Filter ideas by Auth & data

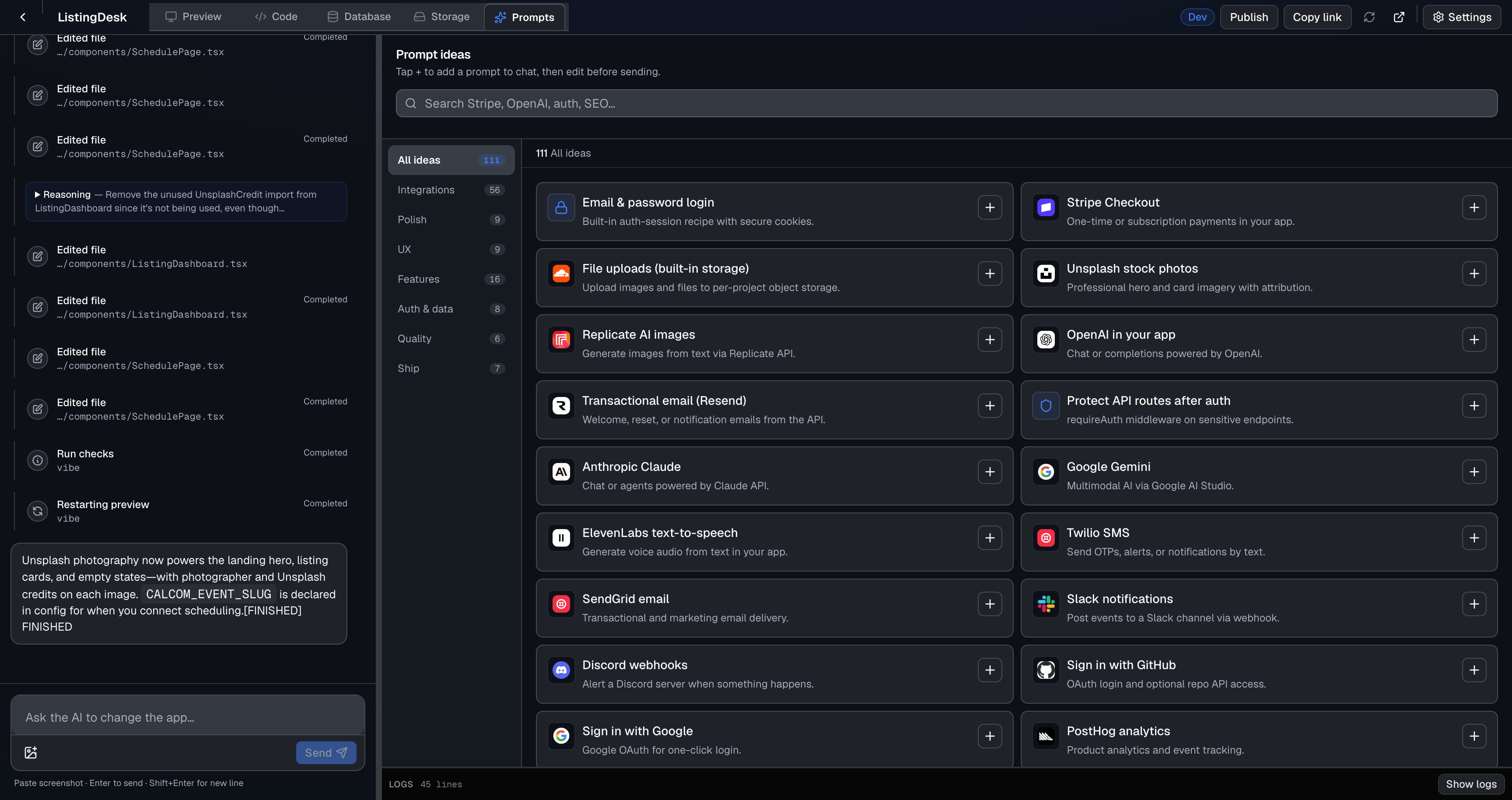451,309
